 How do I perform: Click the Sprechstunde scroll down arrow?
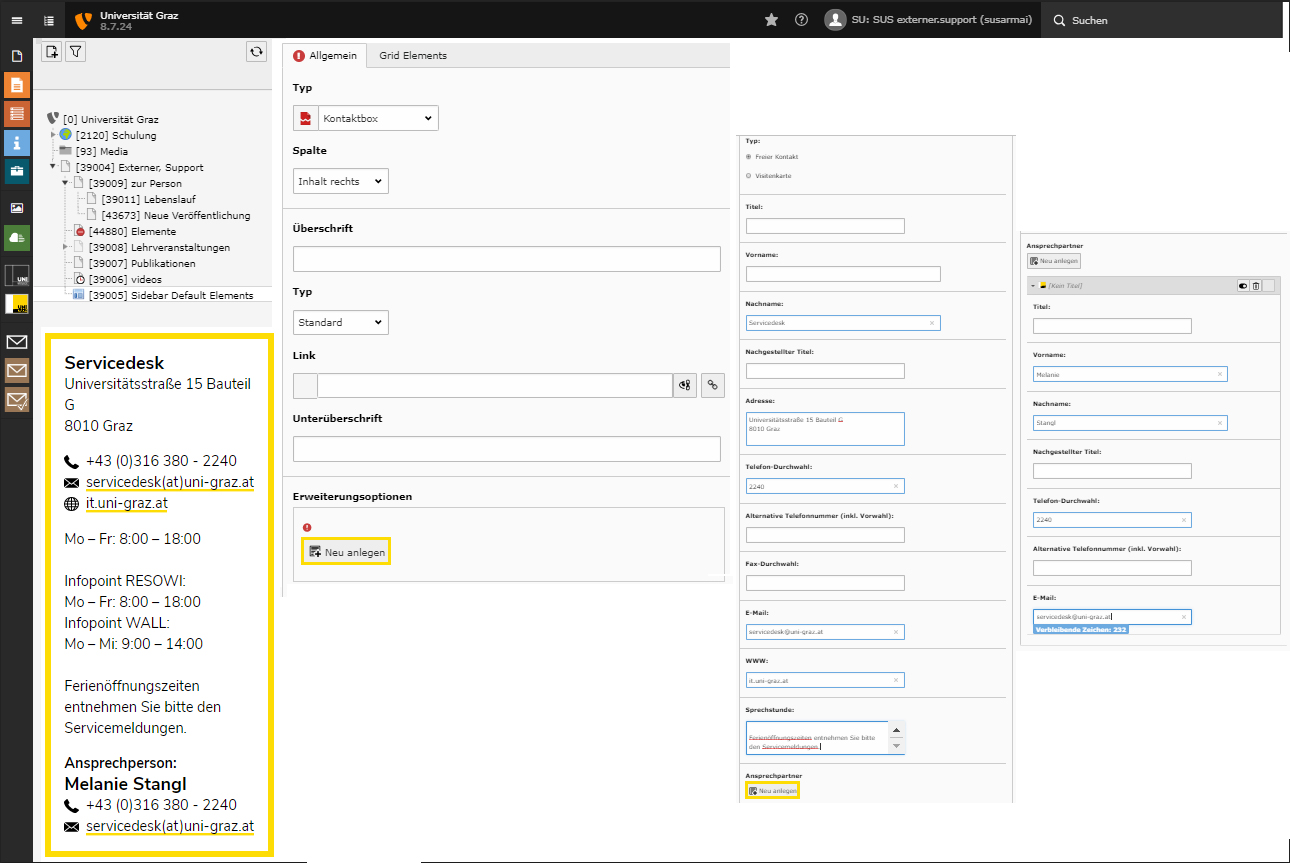pos(897,746)
